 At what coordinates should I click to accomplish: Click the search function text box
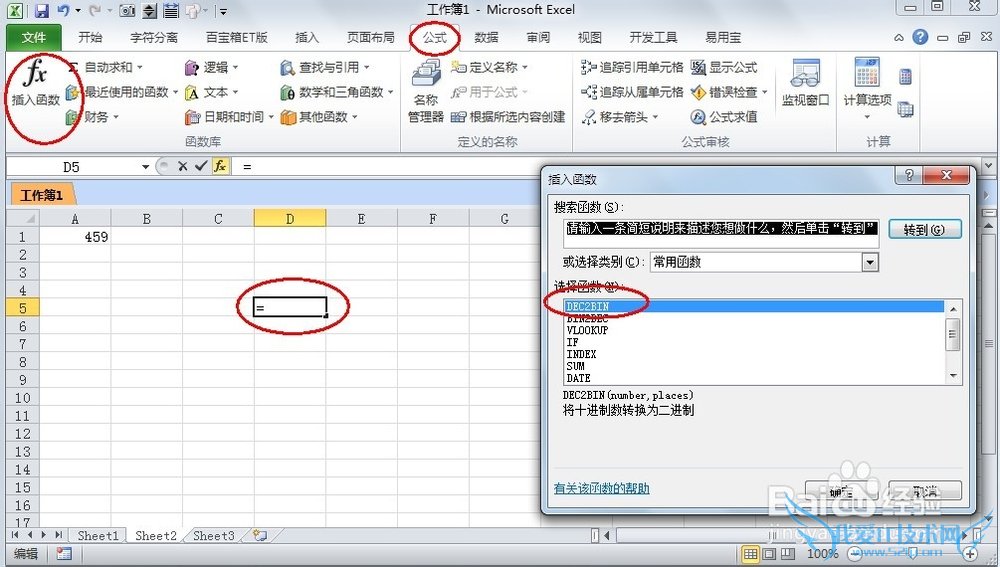[x=721, y=233]
